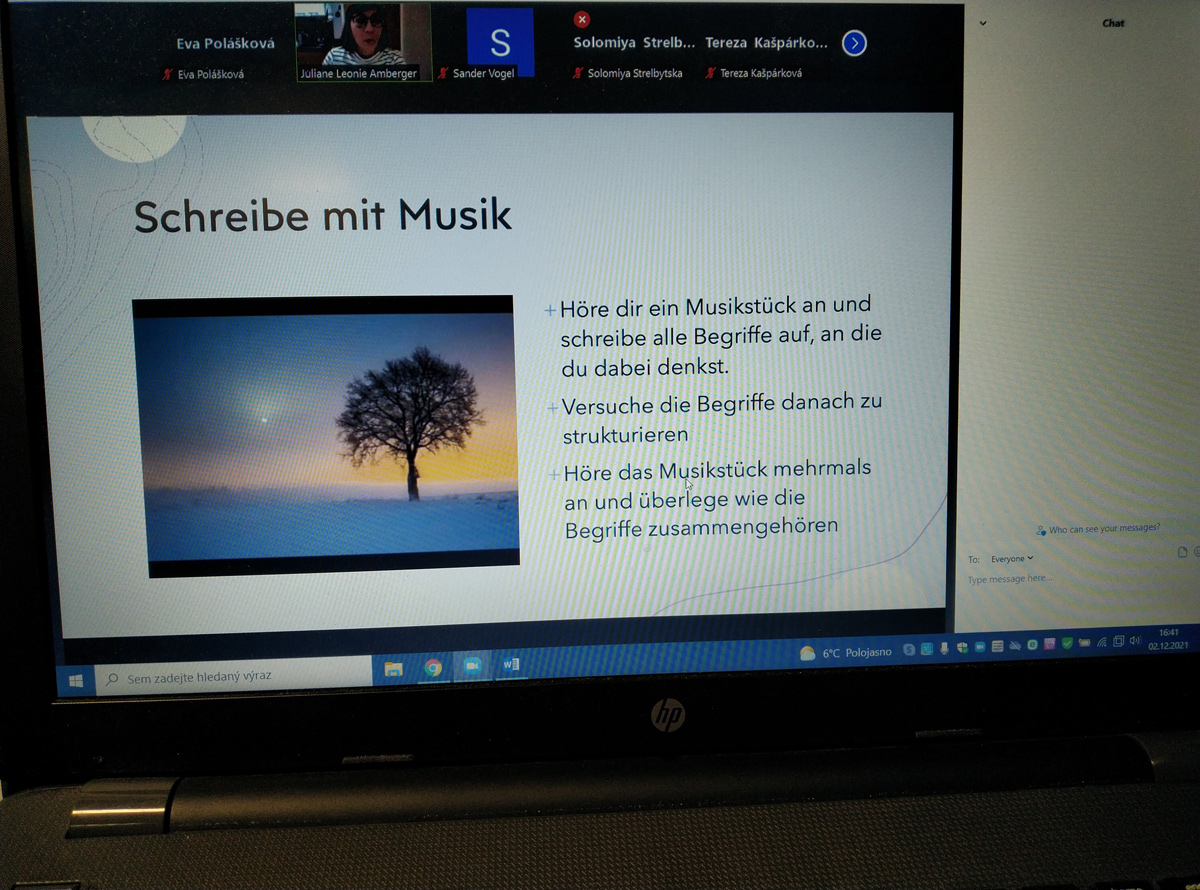The image size is (1200, 890).
Task: Open Google Chrome from the taskbar
Action: (433, 667)
